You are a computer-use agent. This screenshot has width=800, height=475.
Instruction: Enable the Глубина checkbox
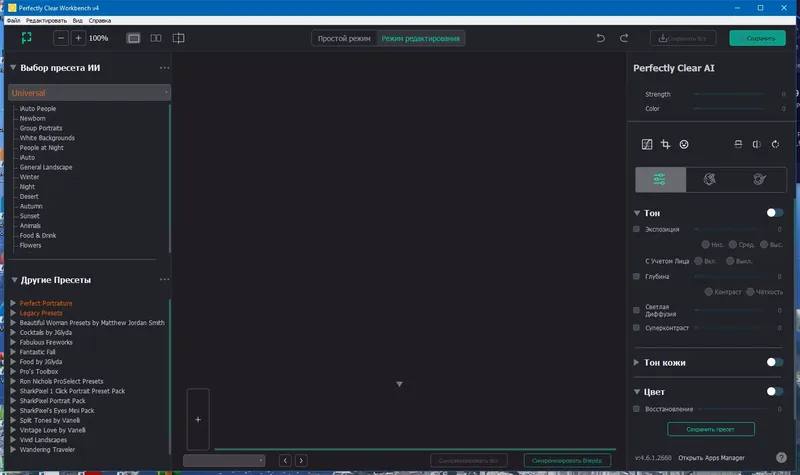point(636,277)
